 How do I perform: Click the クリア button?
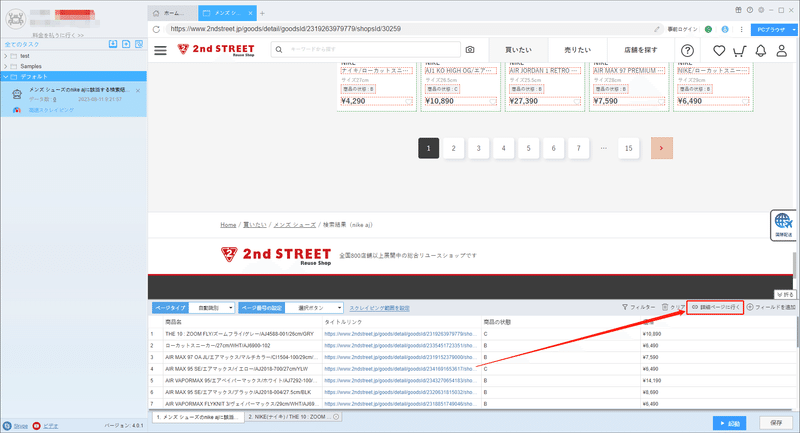[x=673, y=307]
